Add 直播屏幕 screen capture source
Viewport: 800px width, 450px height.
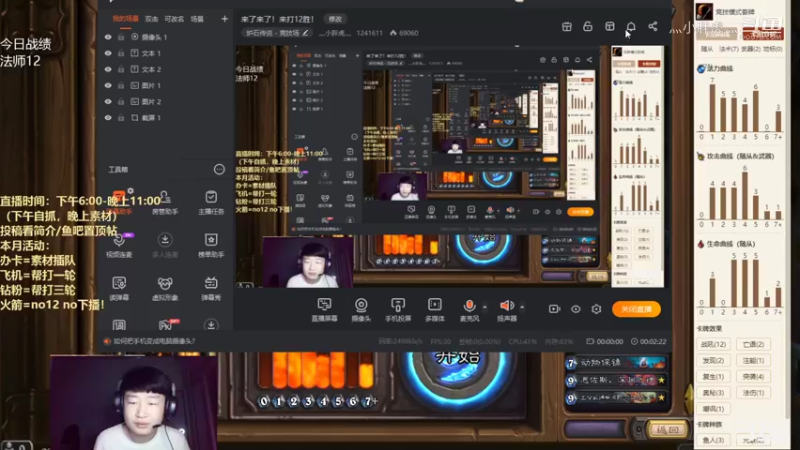click(324, 310)
